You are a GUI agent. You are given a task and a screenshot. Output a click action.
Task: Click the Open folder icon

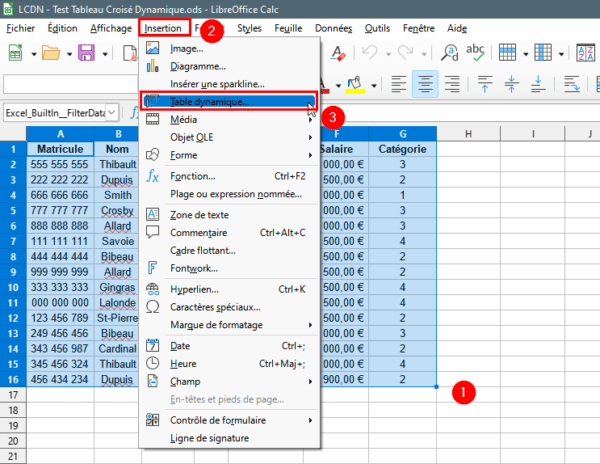point(51,53)
